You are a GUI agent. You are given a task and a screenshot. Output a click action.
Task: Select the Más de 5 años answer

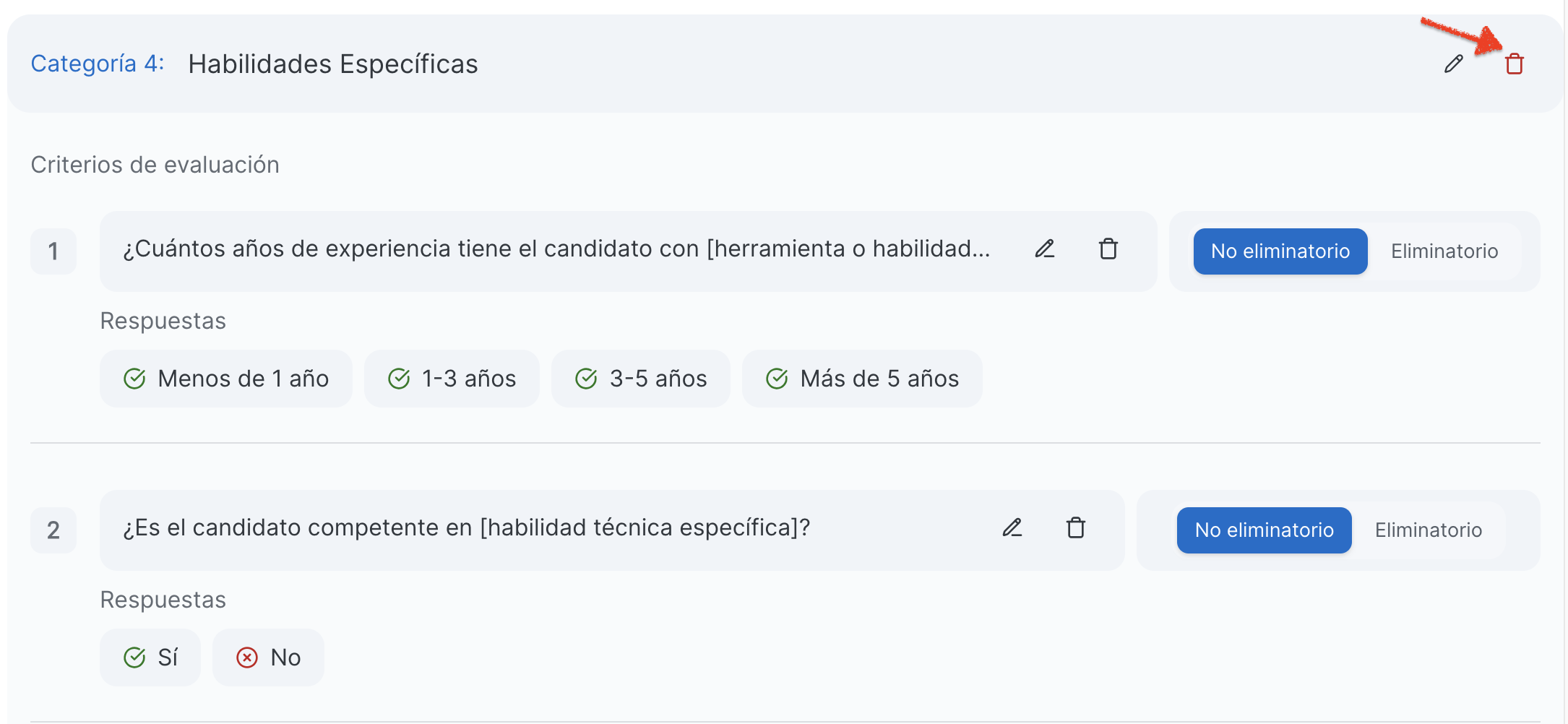pyautogui.click(x=861, y=379)
